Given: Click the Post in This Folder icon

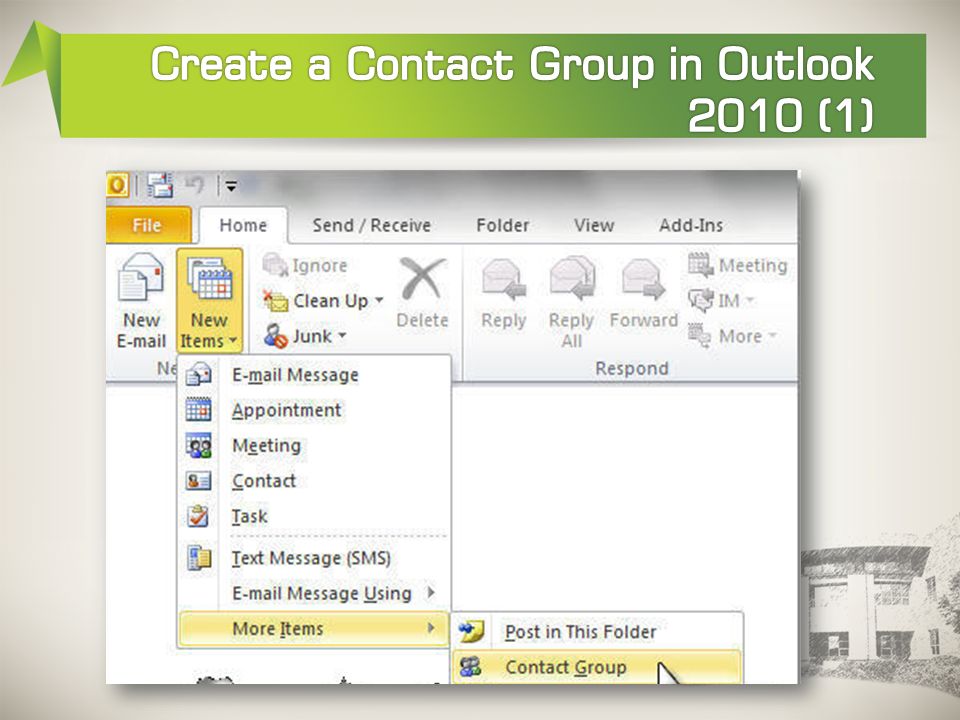Looking at the screenshot, I should (x=471, y=631).
